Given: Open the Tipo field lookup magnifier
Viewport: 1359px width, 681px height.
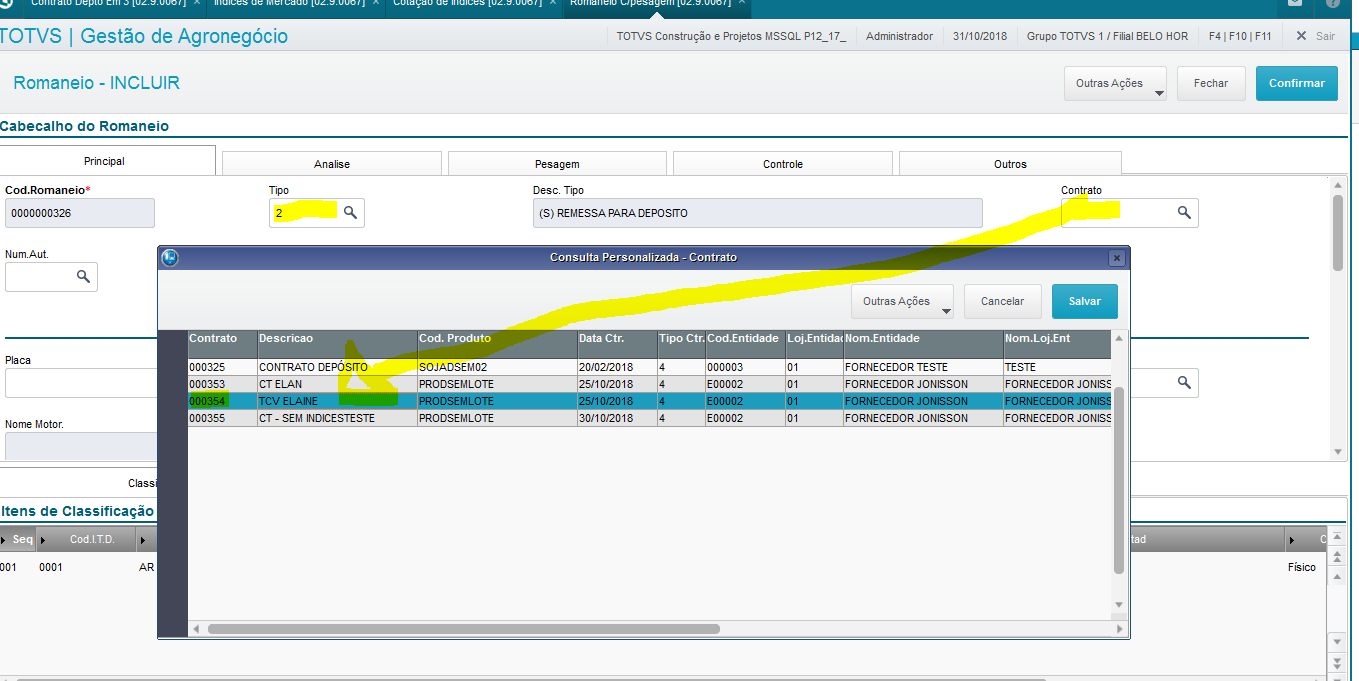Looking at the screenshot, I should tap(350, 213).
